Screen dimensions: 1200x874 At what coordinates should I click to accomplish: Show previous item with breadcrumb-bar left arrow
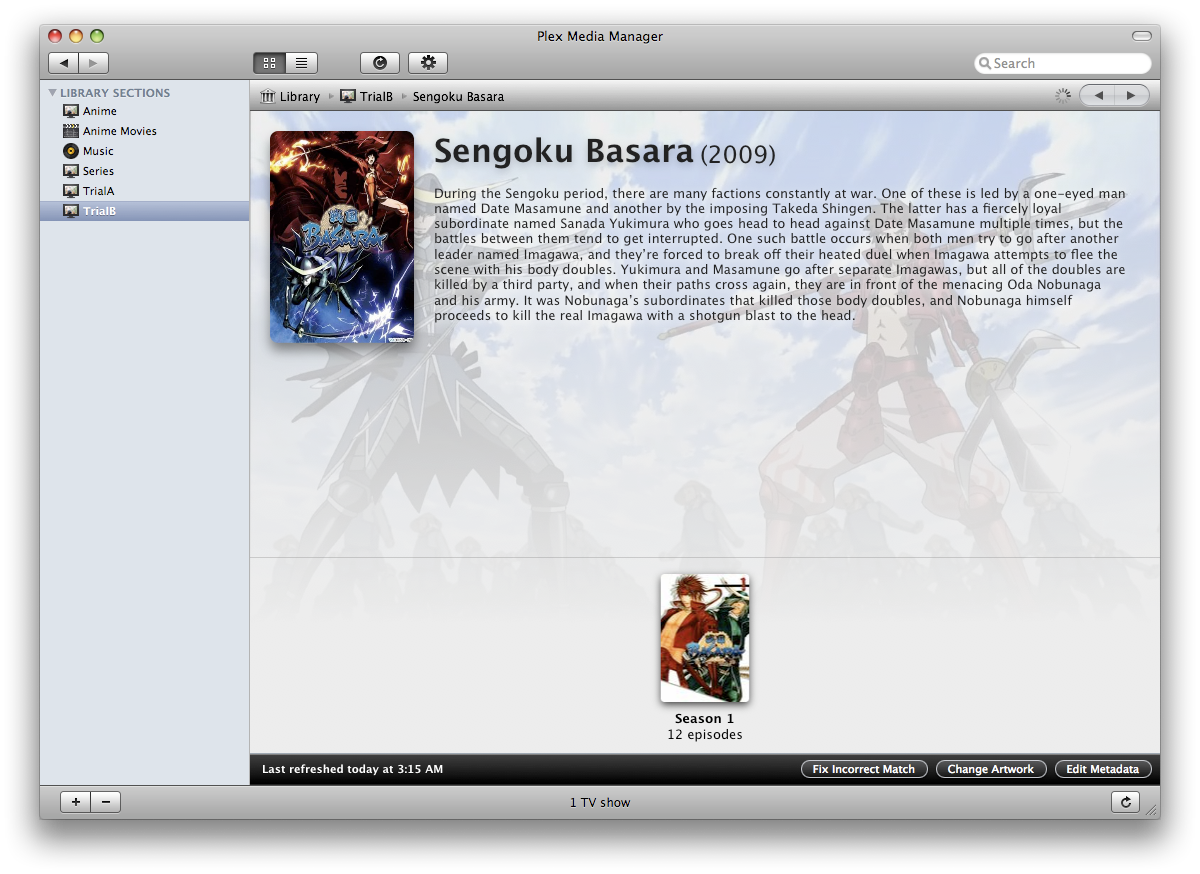[1097, 95]
